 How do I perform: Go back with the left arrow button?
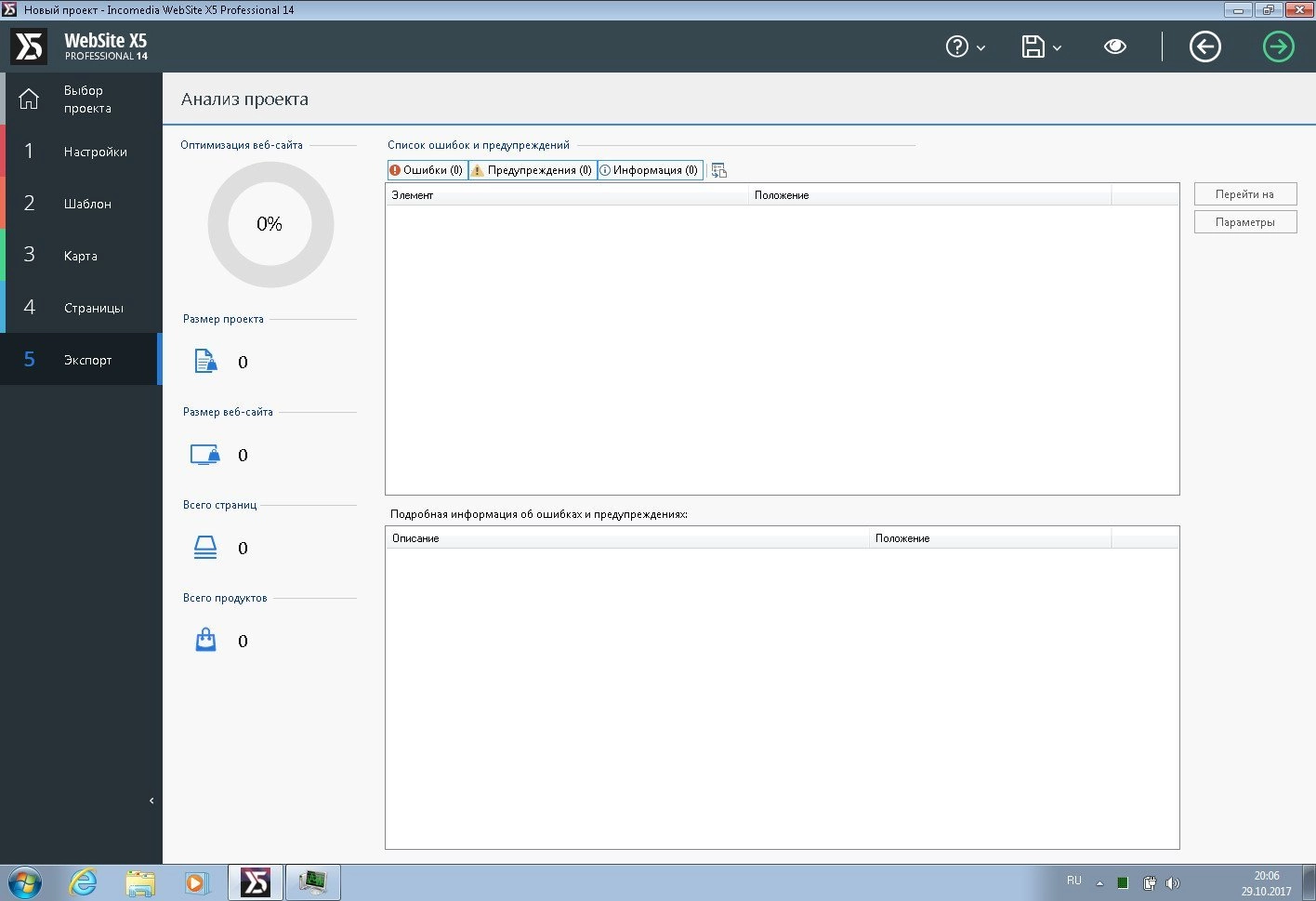click(1205, 46)
